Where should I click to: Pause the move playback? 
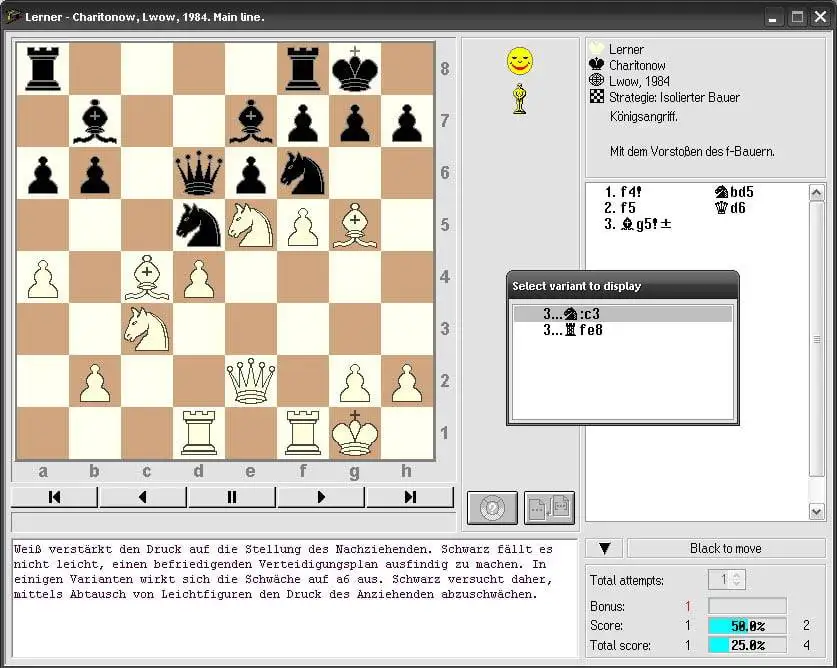tap(232, 497)
